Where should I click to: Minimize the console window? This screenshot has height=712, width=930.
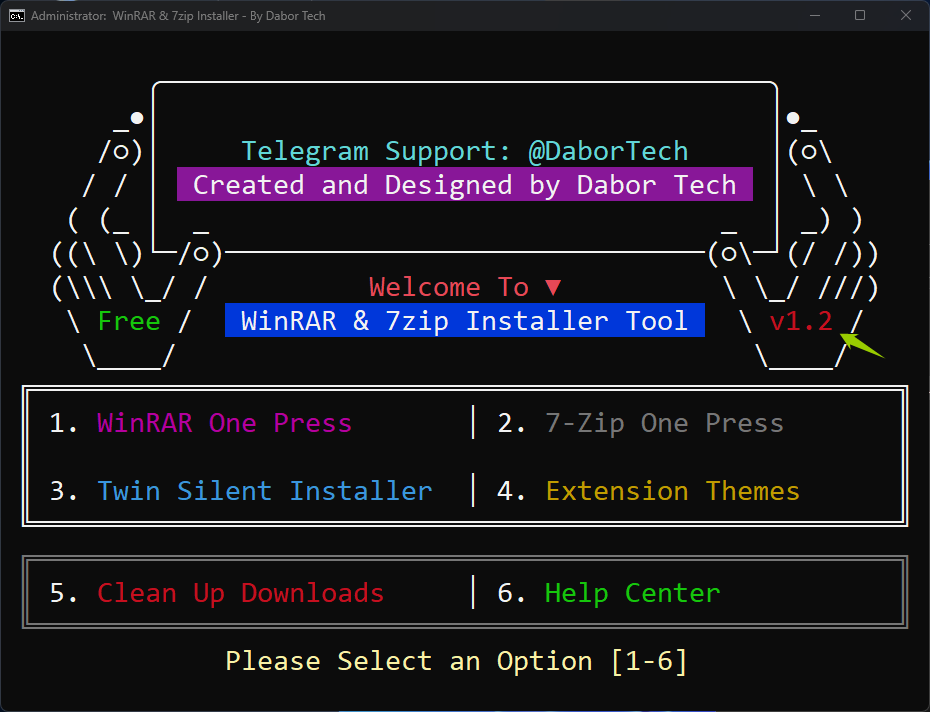pos(814,16)
